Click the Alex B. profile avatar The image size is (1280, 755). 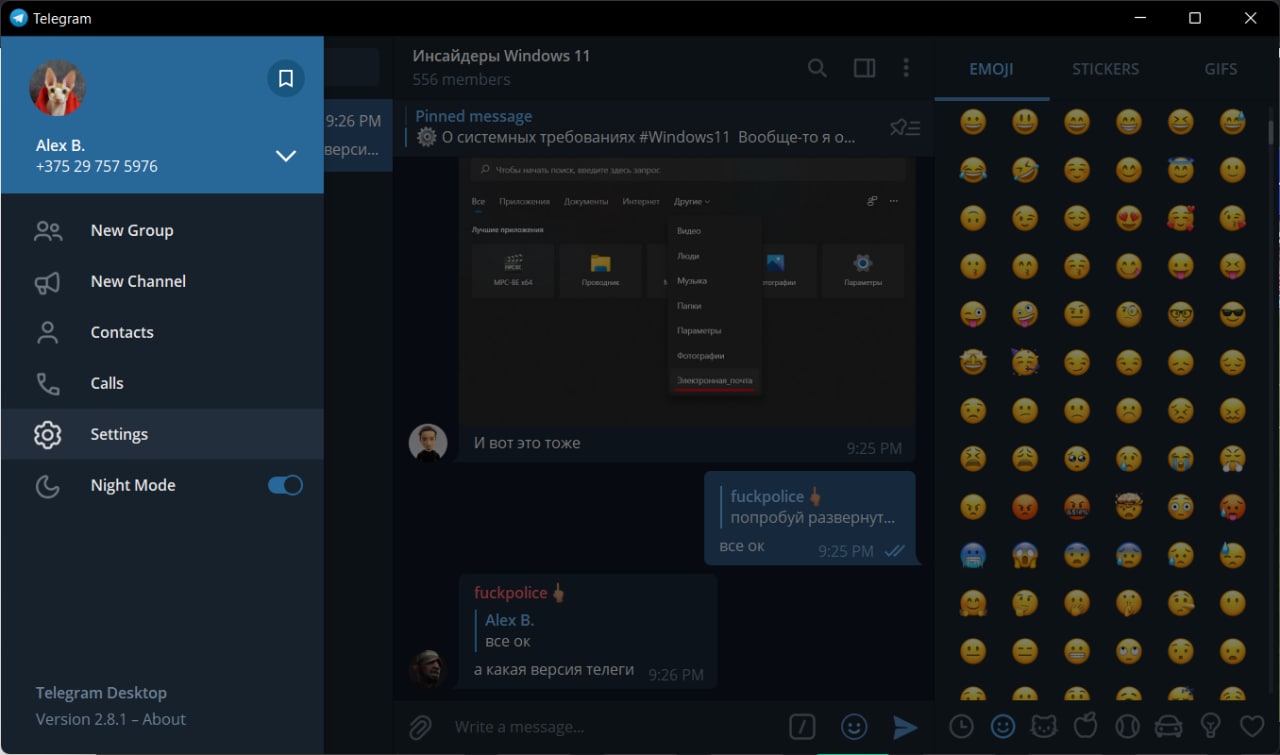click(x=58, y=88)
